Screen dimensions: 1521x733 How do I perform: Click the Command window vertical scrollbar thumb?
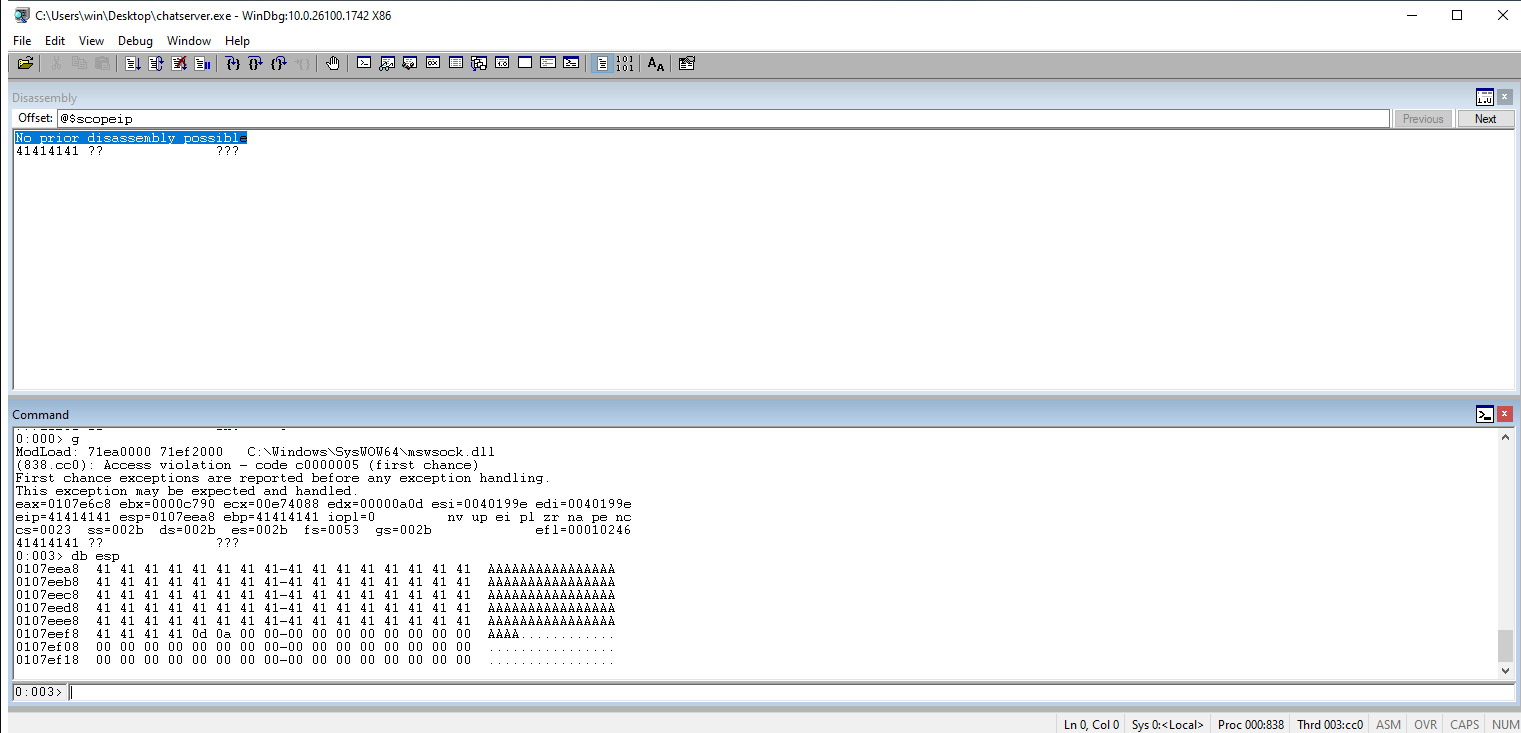[x=1505, y=645]
